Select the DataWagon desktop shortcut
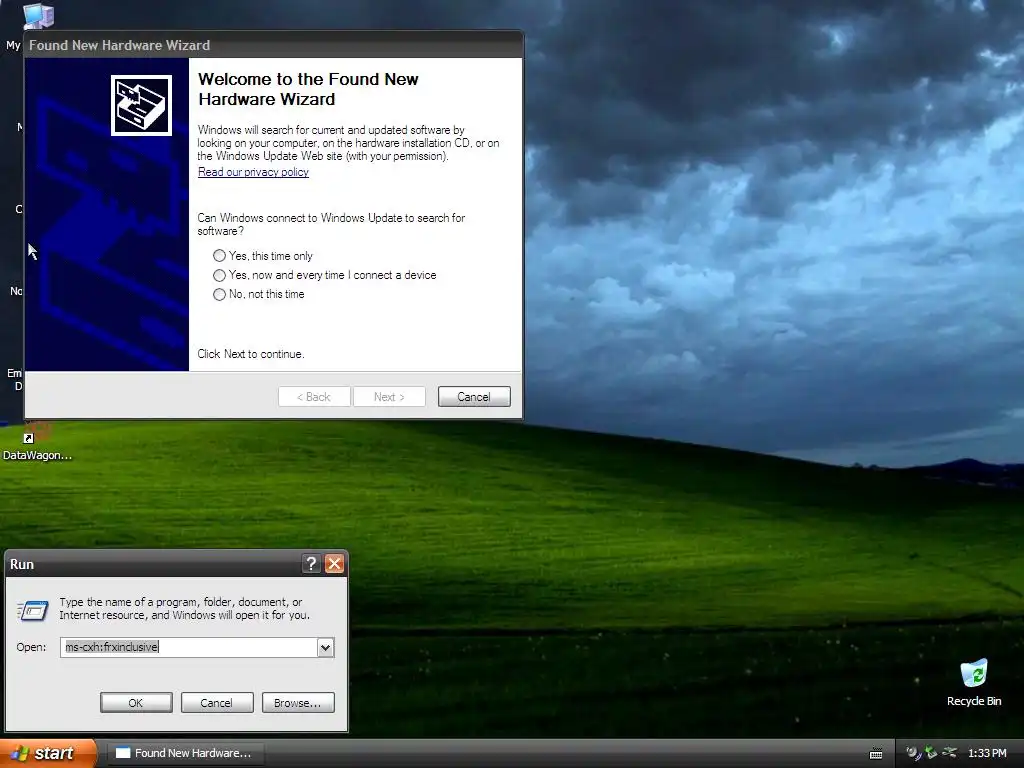The height and width of the screenshot is (768, 1024). [x=37, y=442]
